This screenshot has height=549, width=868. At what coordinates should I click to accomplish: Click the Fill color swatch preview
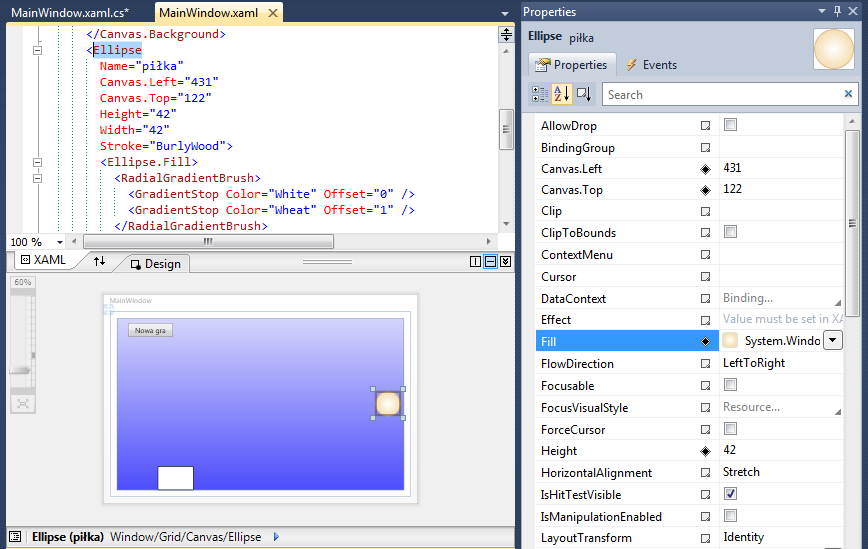click(730, 340)
